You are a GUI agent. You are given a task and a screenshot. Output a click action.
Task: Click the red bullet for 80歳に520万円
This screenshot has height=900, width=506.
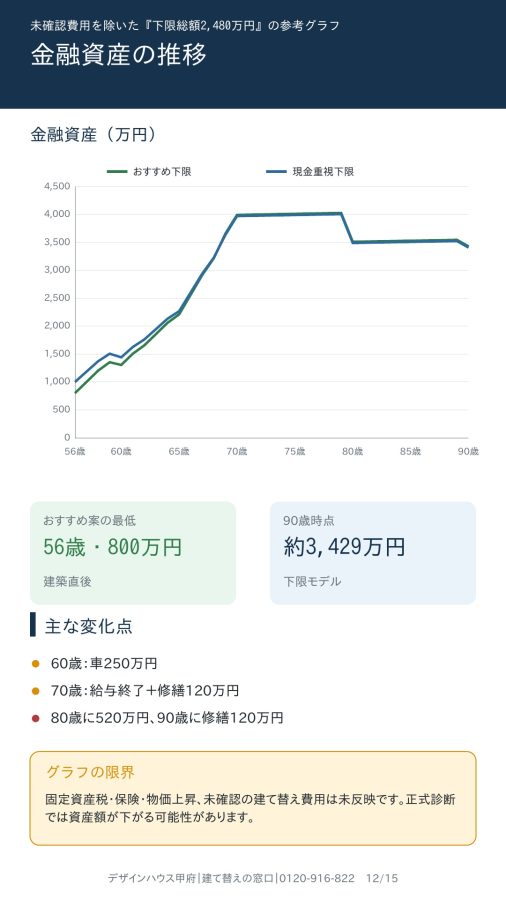click(36, 718)
